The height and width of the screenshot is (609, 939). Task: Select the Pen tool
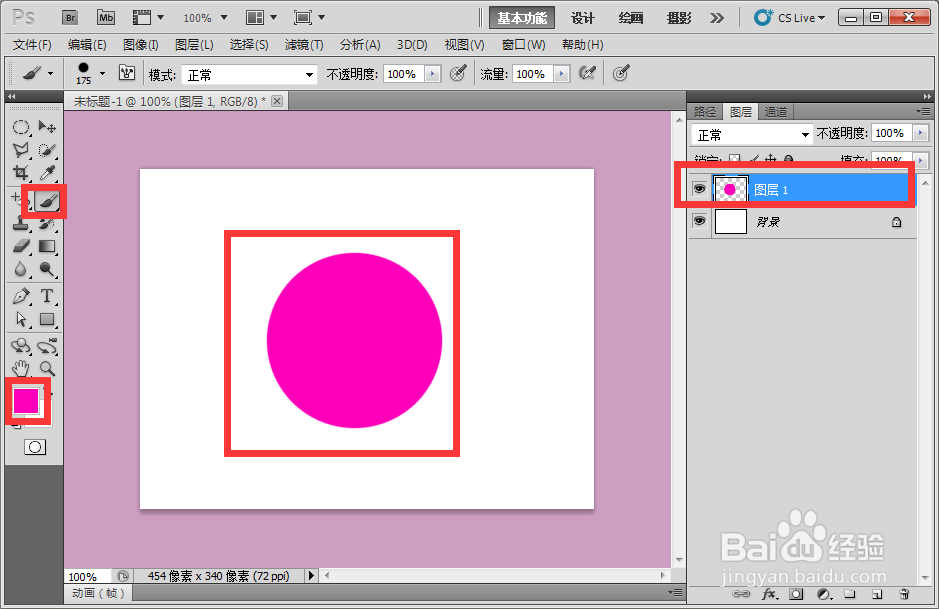[x=21, y=296]
